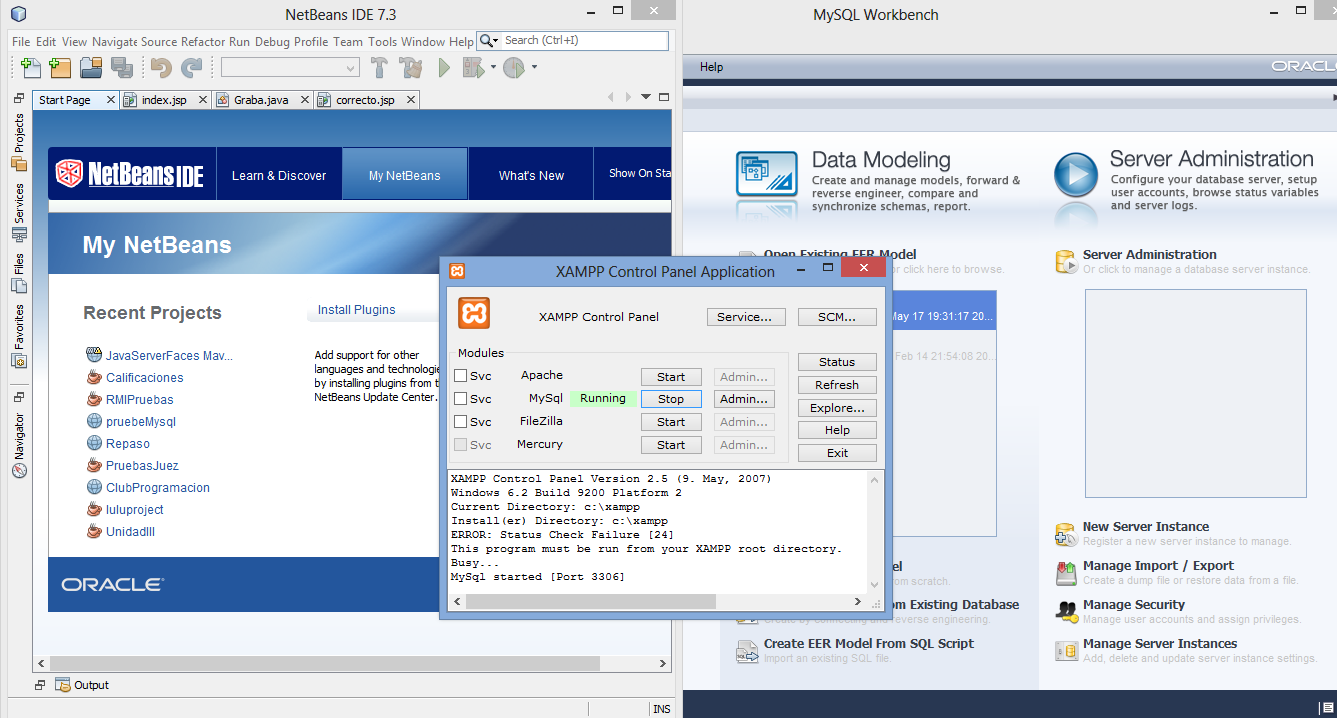Click the Explore... button in XAMPP panel

point(837,408)
